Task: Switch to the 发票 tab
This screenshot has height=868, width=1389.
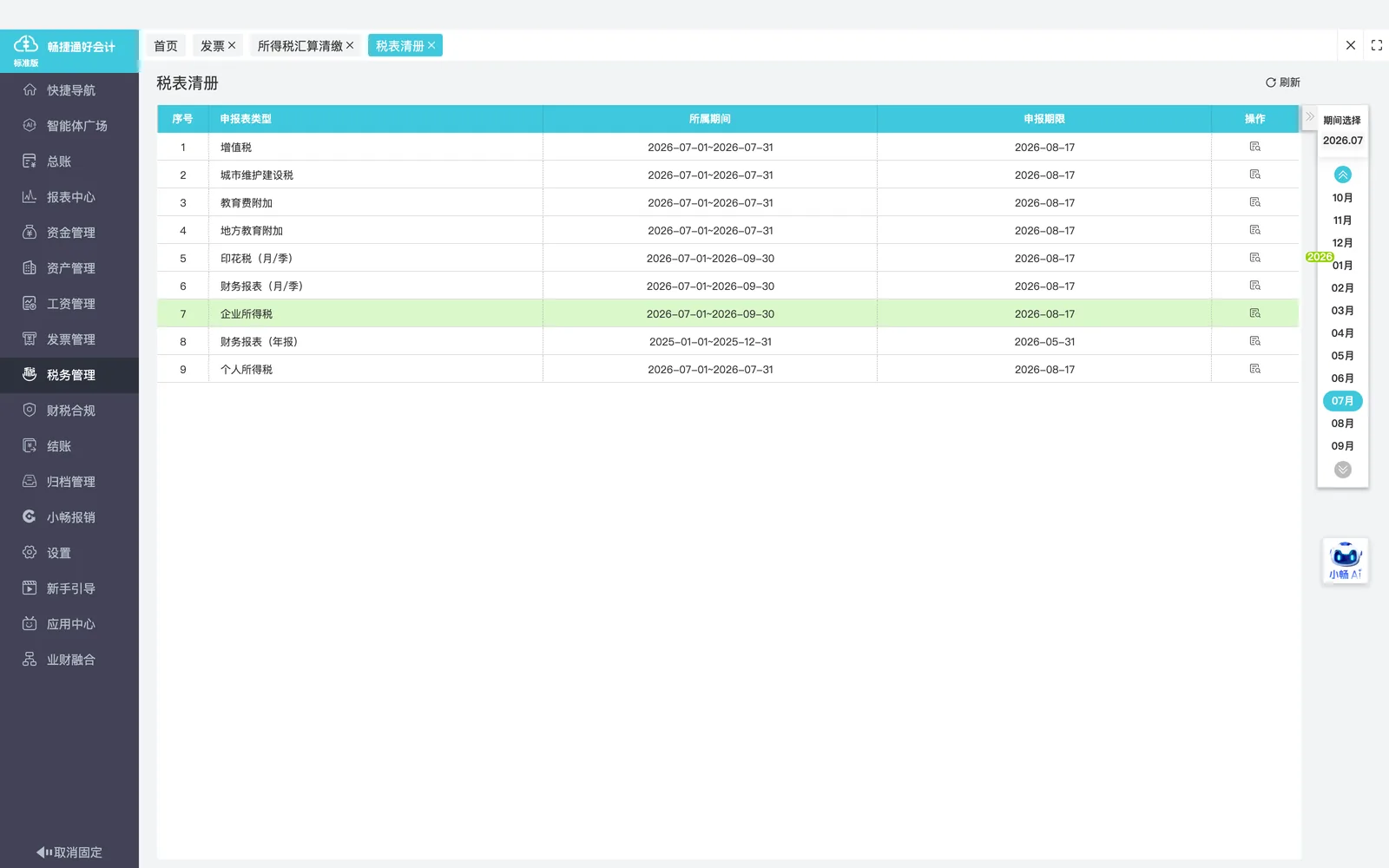Action: coord(212,46)
